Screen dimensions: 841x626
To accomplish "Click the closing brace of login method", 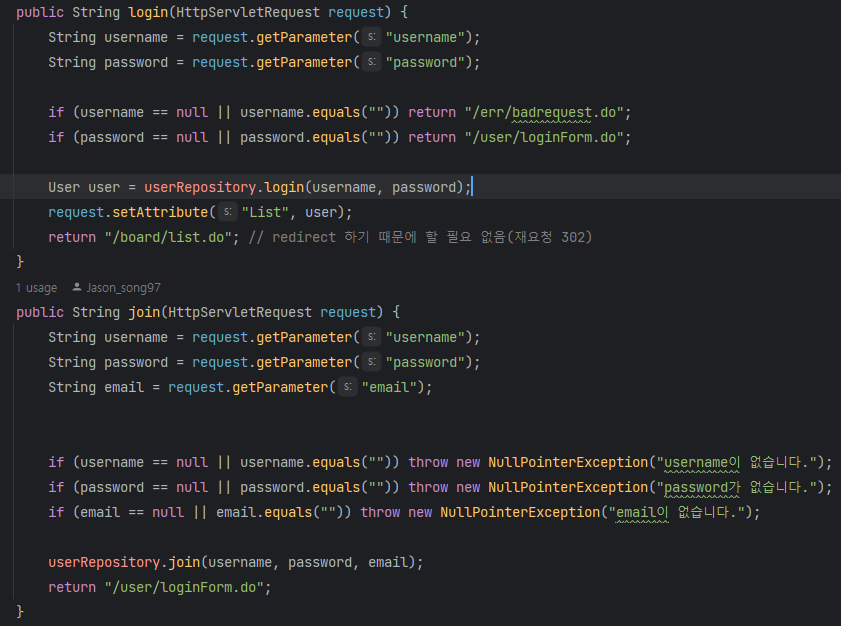I will (20, 262).
